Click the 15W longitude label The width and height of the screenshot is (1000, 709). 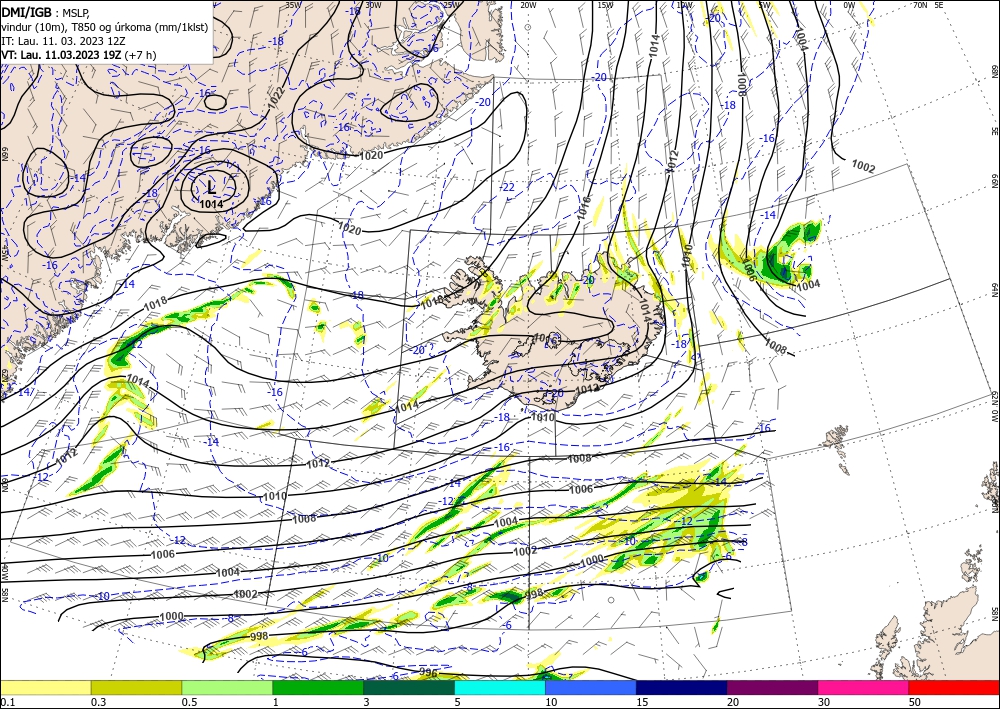coord(605,5)
